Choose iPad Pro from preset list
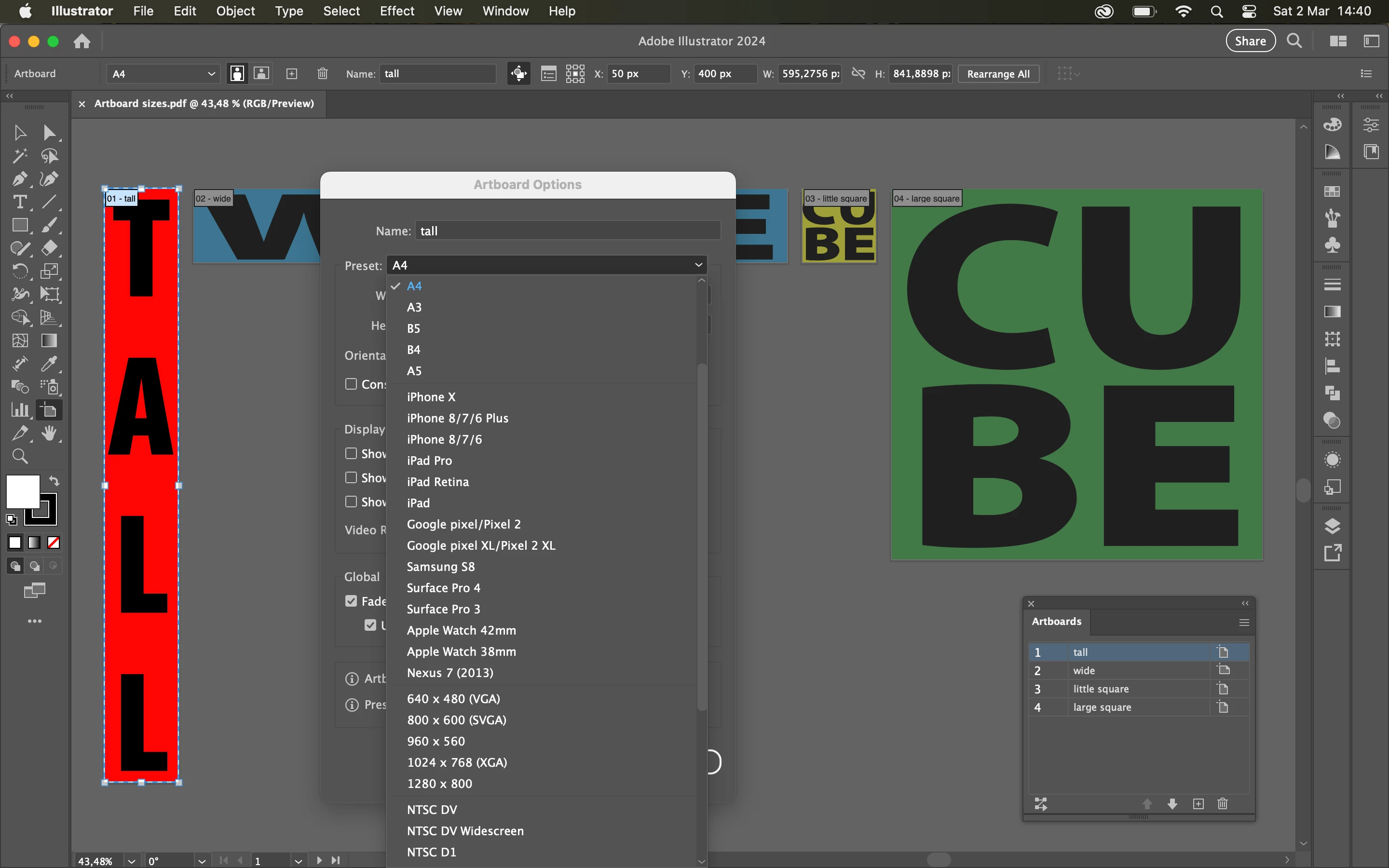Viewport: 1389px width, 868px height. click(x=429, y=461)
